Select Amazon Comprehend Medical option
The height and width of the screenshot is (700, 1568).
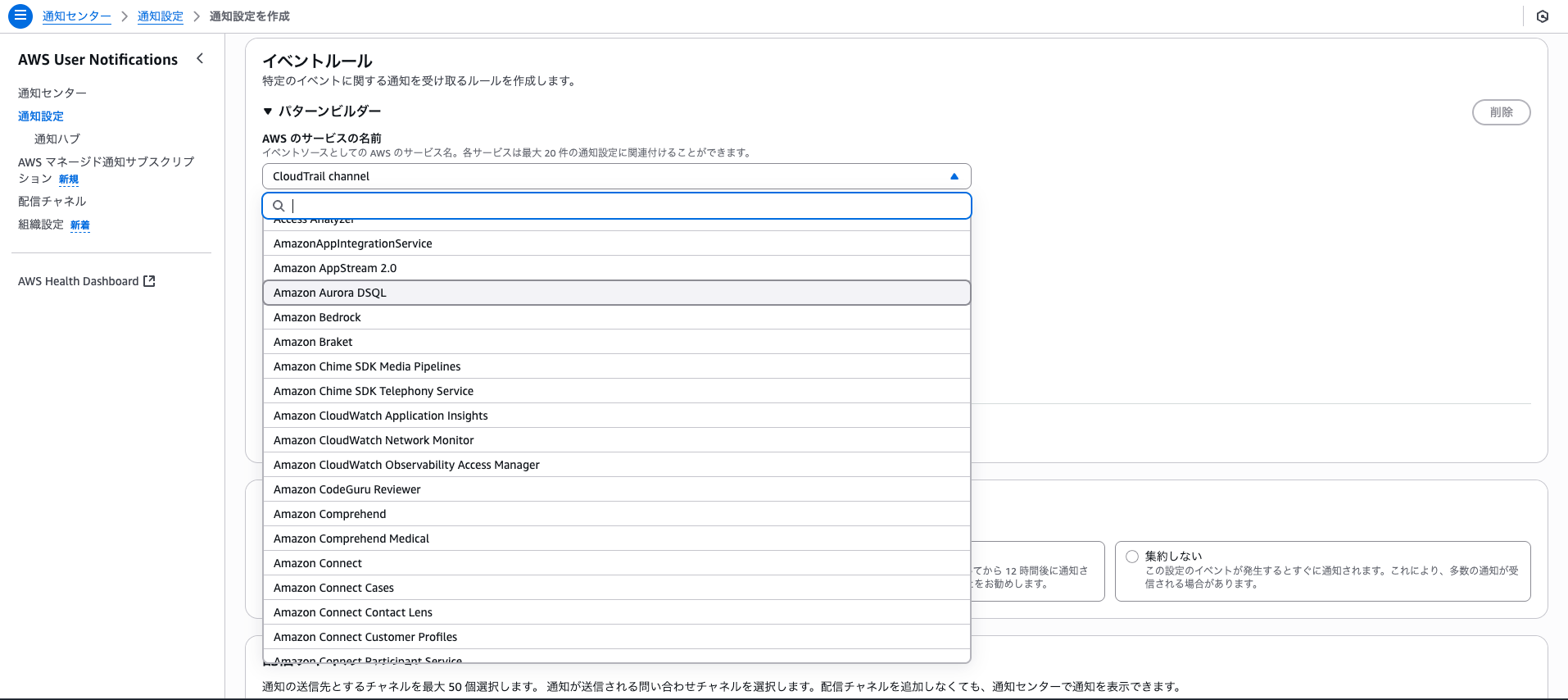coord(616,539)
